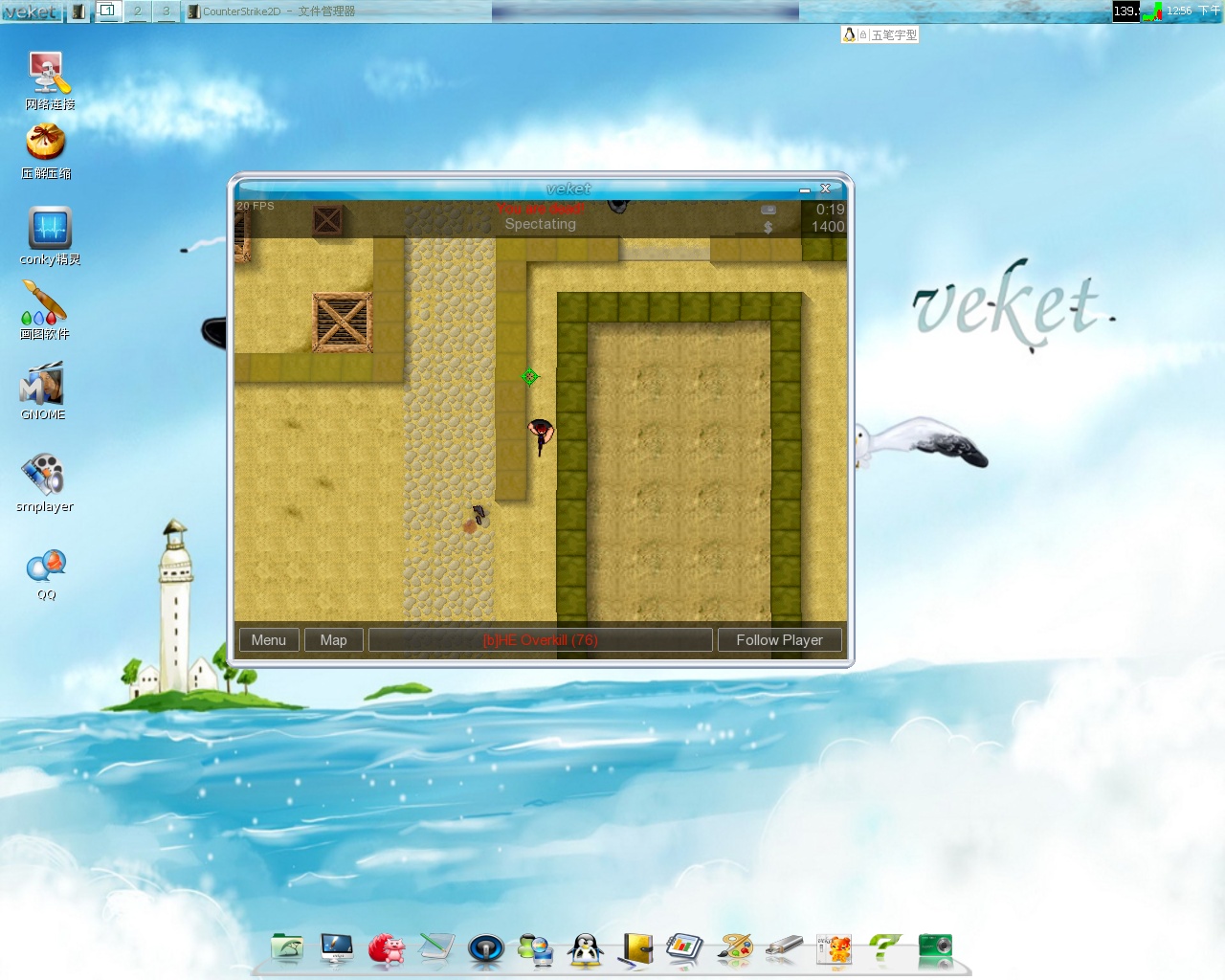Close the veket game window
Image resolution: width=1225 pixels, height=980 pixels.
tap(826, 189)
